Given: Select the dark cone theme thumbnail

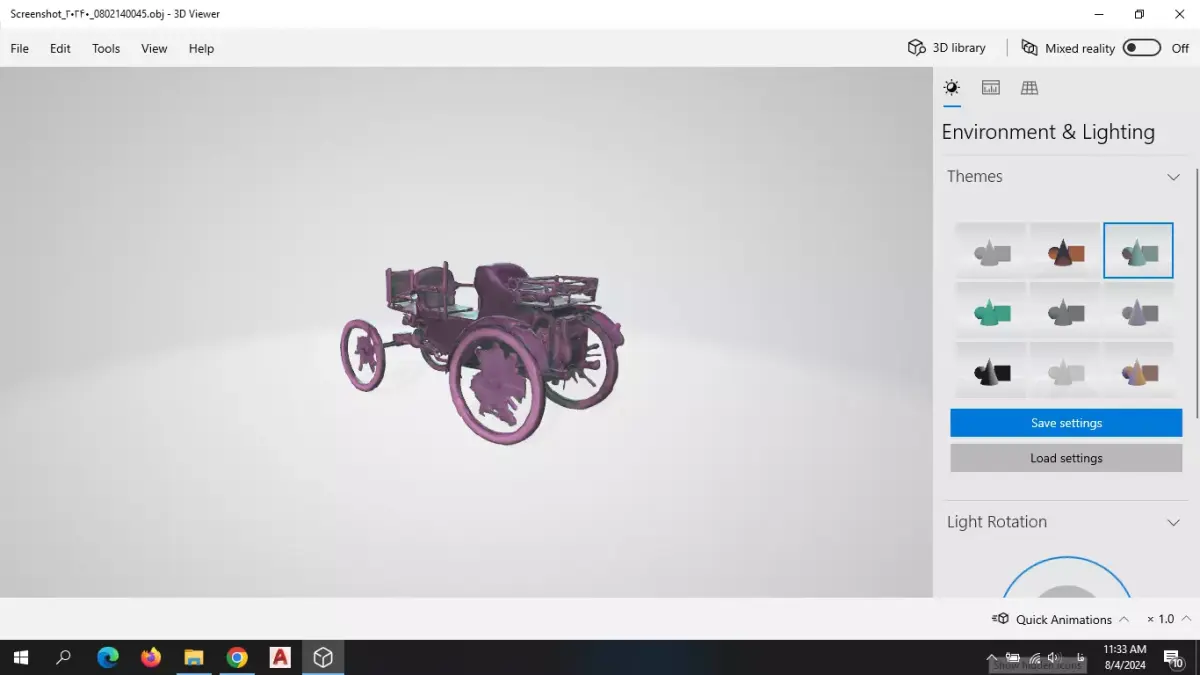Looking at the screenshot, I should click(990, 370).
